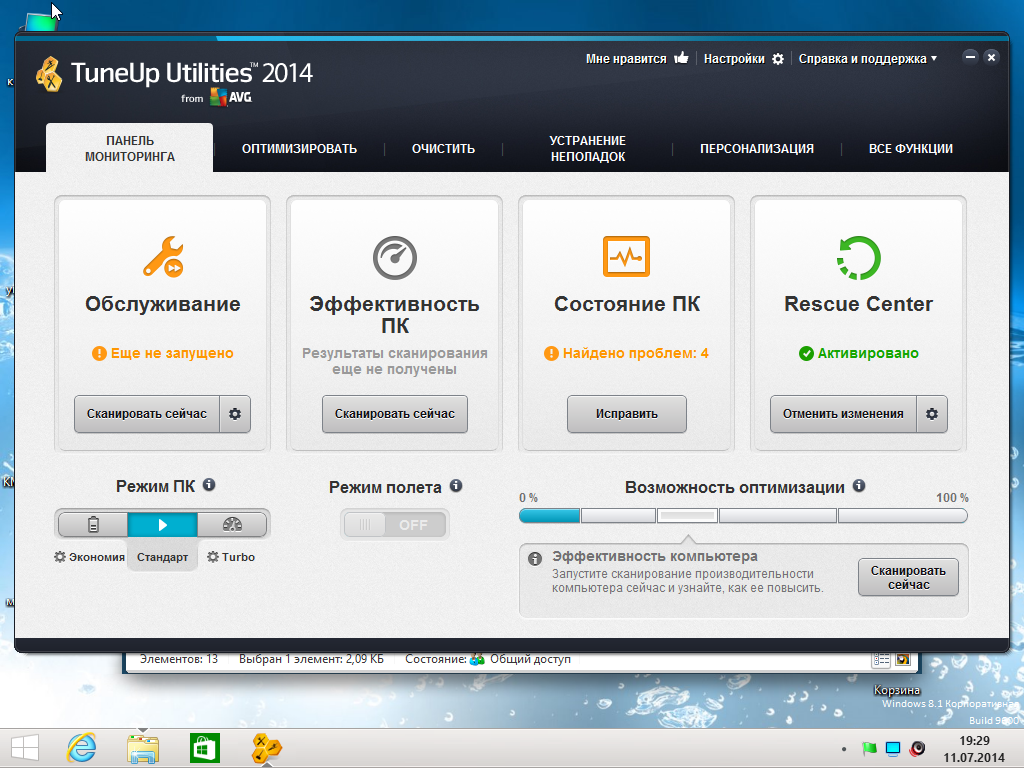The image size is (1024, 768).
Task: Click the Turbo label
Action: (238, 557)
